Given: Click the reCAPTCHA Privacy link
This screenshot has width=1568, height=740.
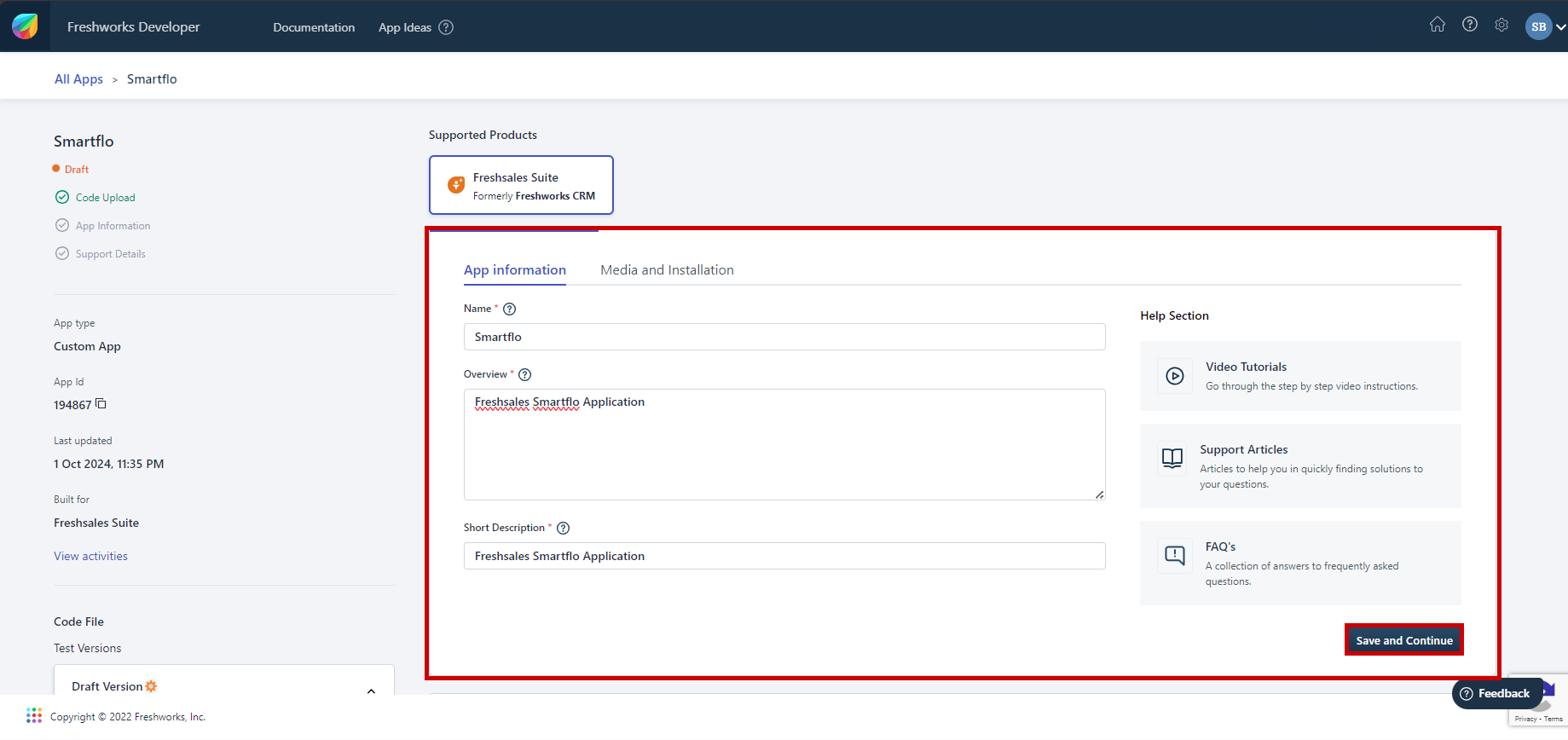Looking at the screenshot, I should click(x=1525, y=719).
